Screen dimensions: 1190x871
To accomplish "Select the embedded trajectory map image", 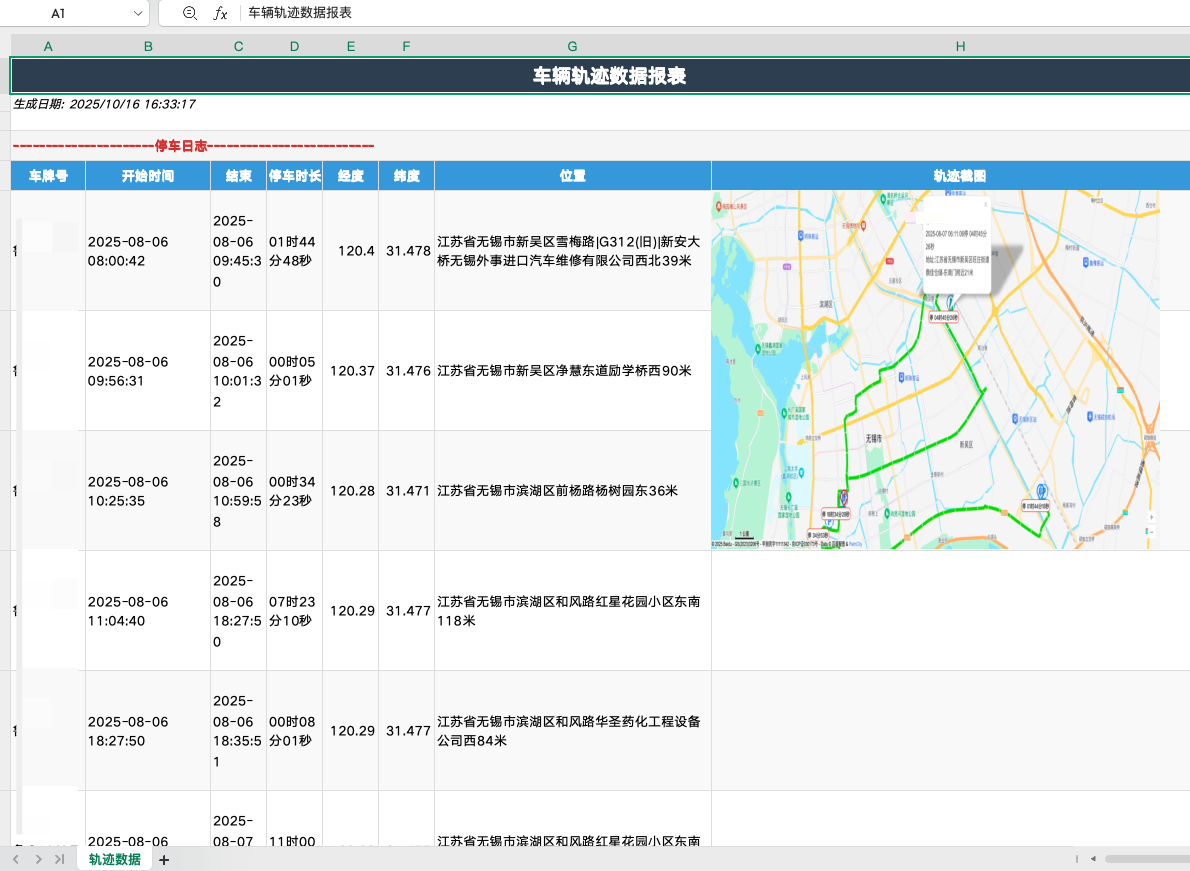I will (935, 369).
